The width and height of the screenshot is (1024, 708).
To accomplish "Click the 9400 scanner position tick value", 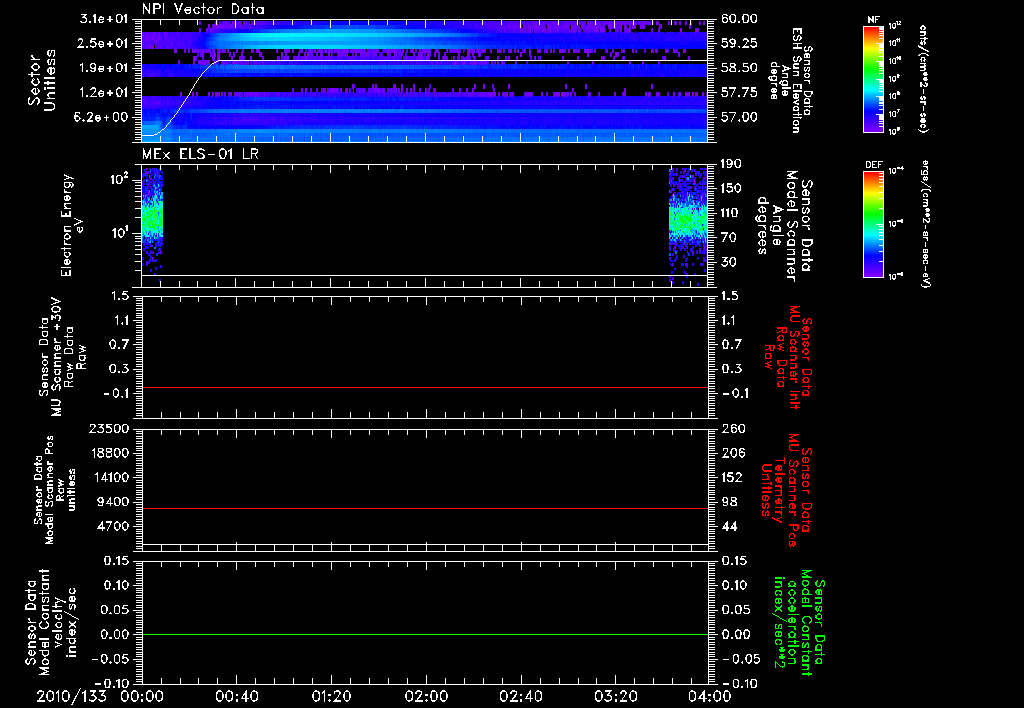I will click(113, 502).
